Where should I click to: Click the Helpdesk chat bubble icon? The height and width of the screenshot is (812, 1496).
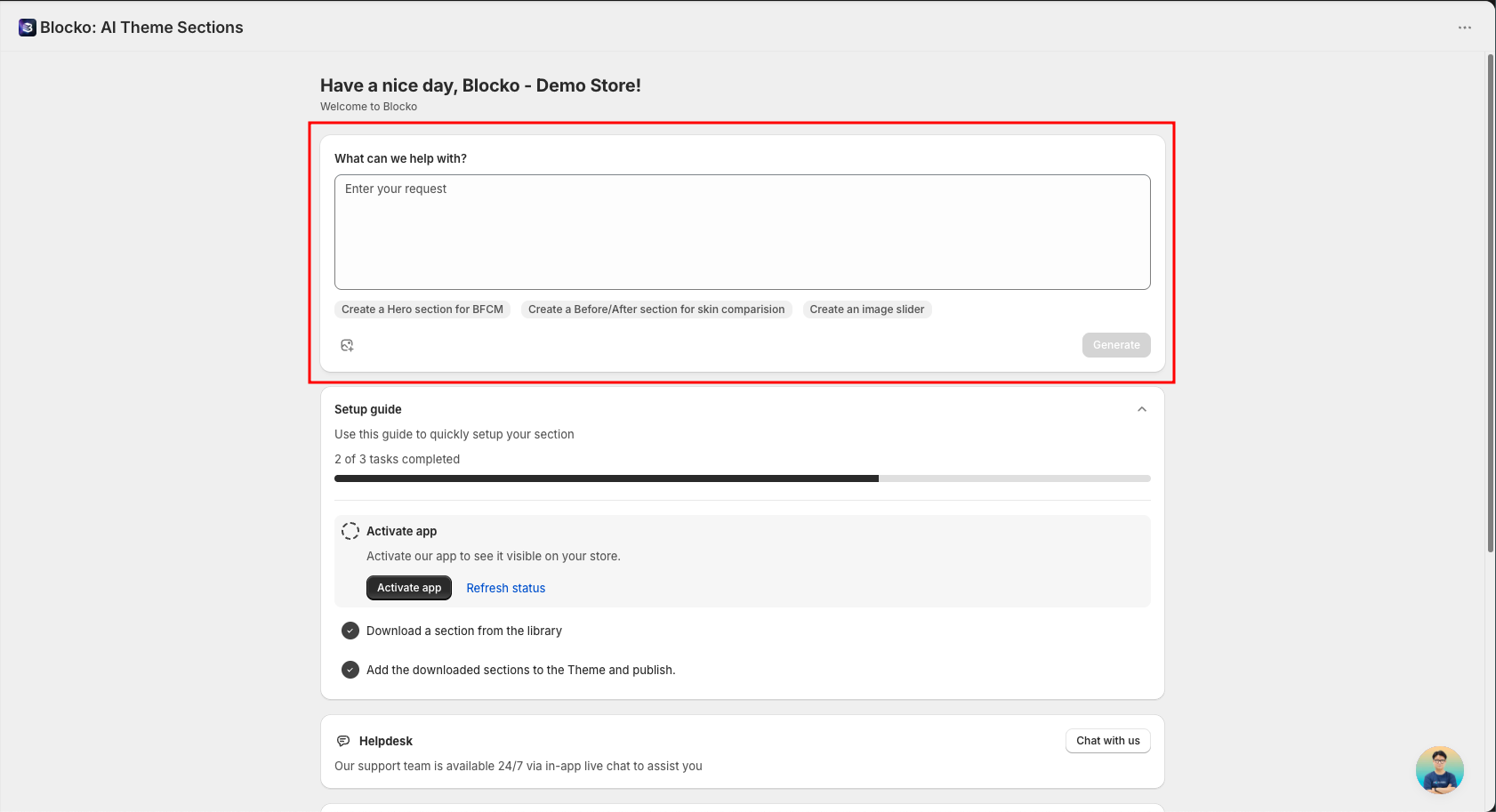(x=343, y=741)
